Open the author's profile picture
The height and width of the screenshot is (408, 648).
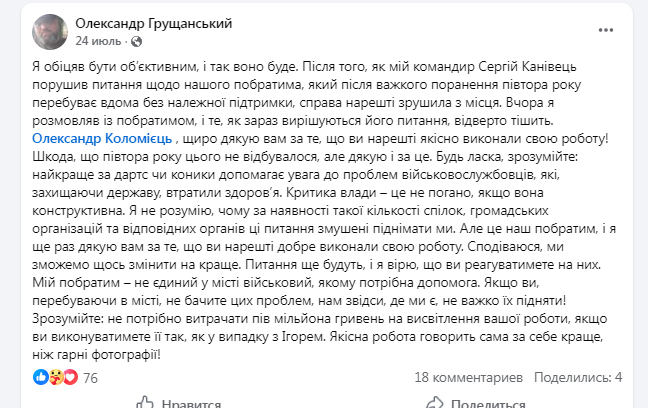point(50,32)
